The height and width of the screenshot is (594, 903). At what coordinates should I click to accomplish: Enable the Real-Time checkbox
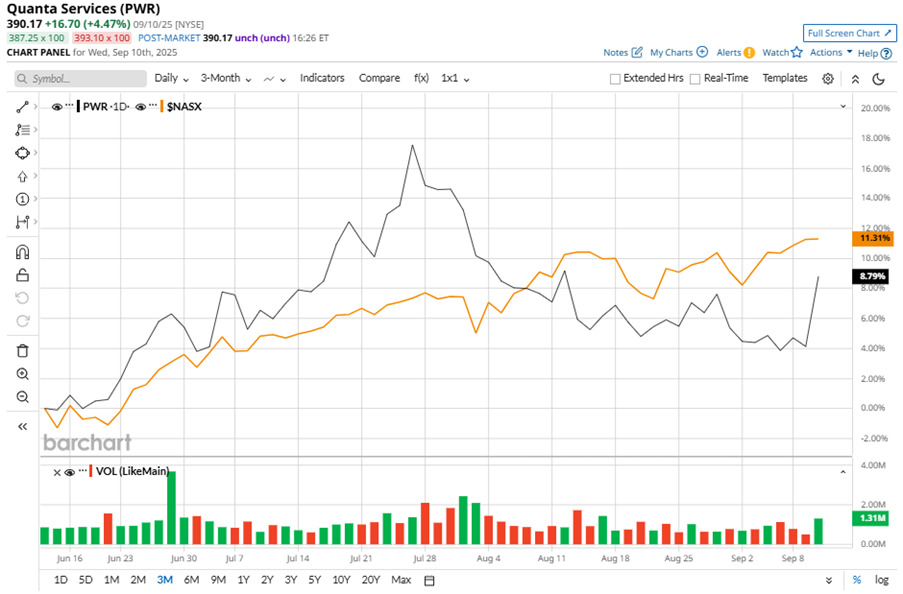pos(695,79)
